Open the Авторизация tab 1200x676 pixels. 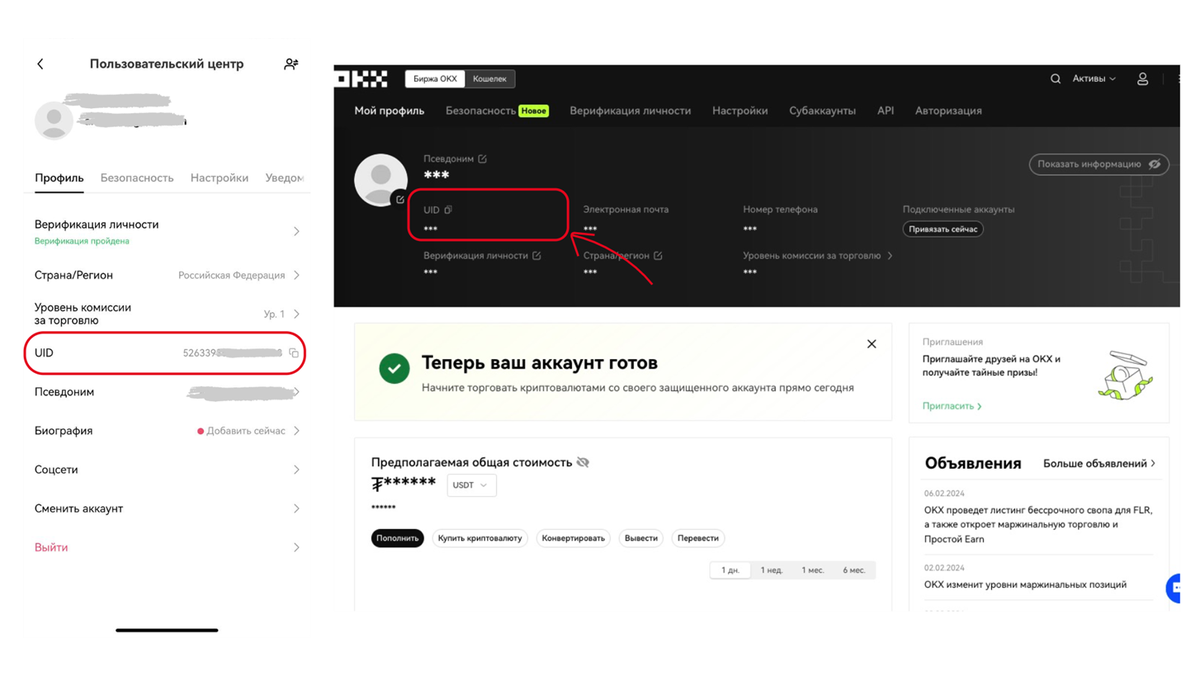948,111
